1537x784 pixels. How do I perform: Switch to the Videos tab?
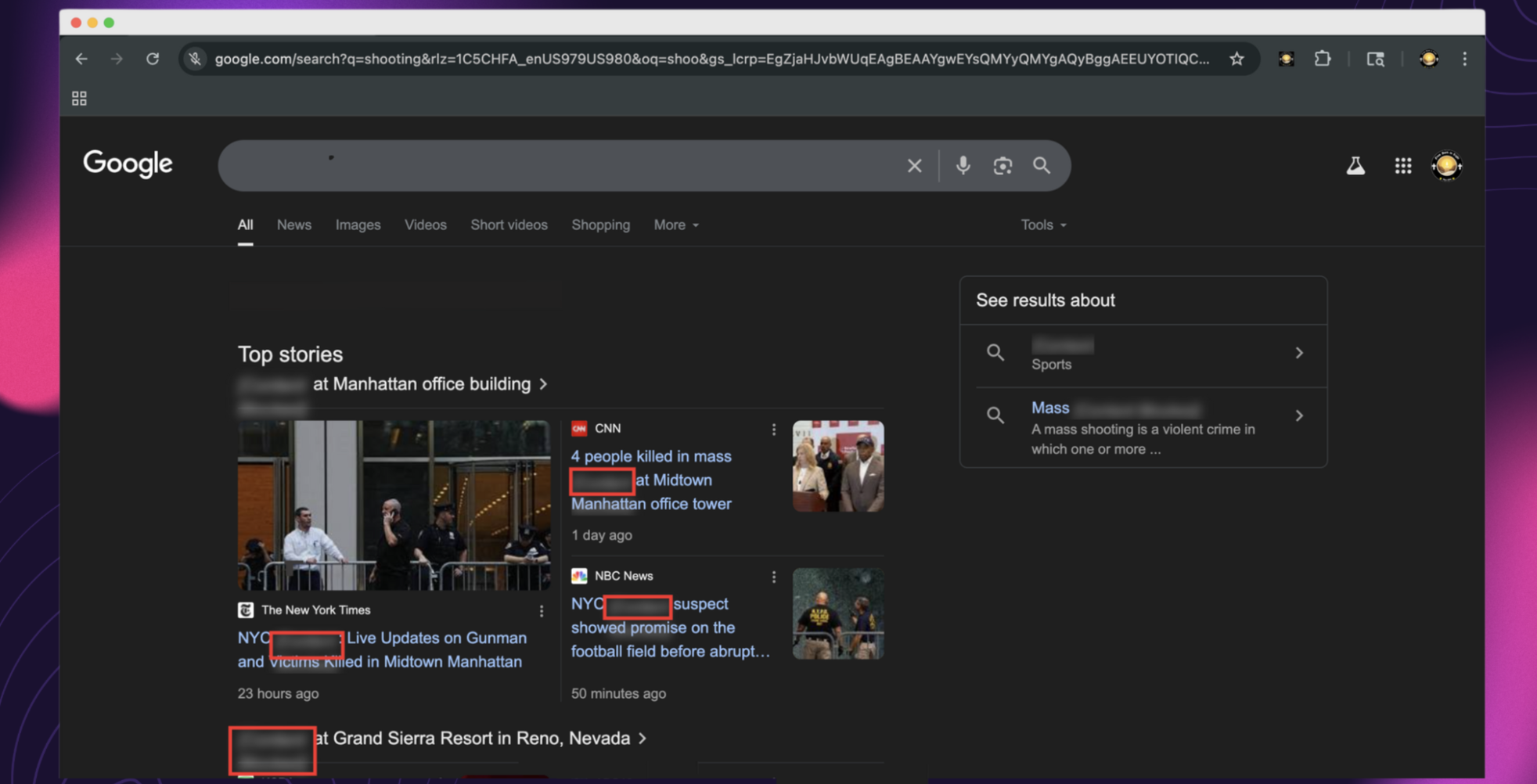[426, 225]
